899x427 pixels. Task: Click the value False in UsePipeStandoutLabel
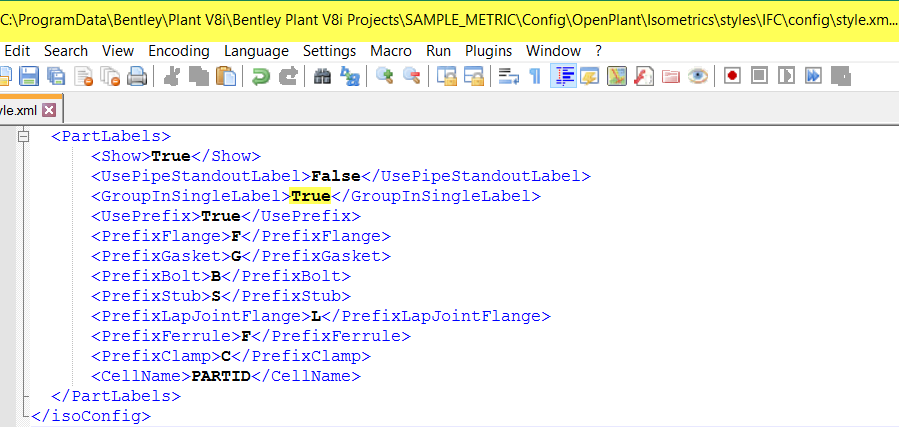tap(335, 176)
